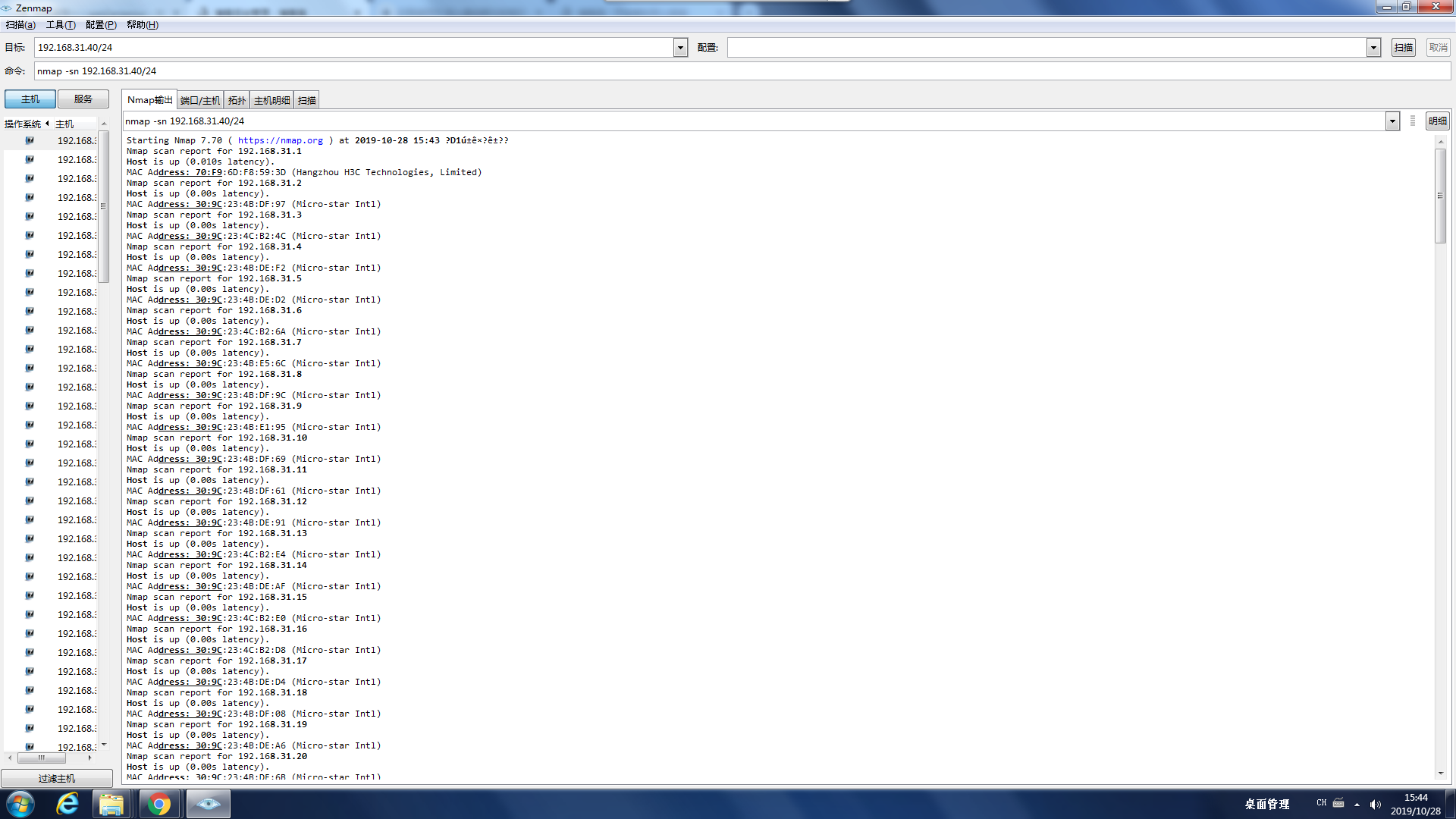The width and height of the screenshot is (1456, 819).
Task: Click the 命令 command input field
Action: pos(742,71)
